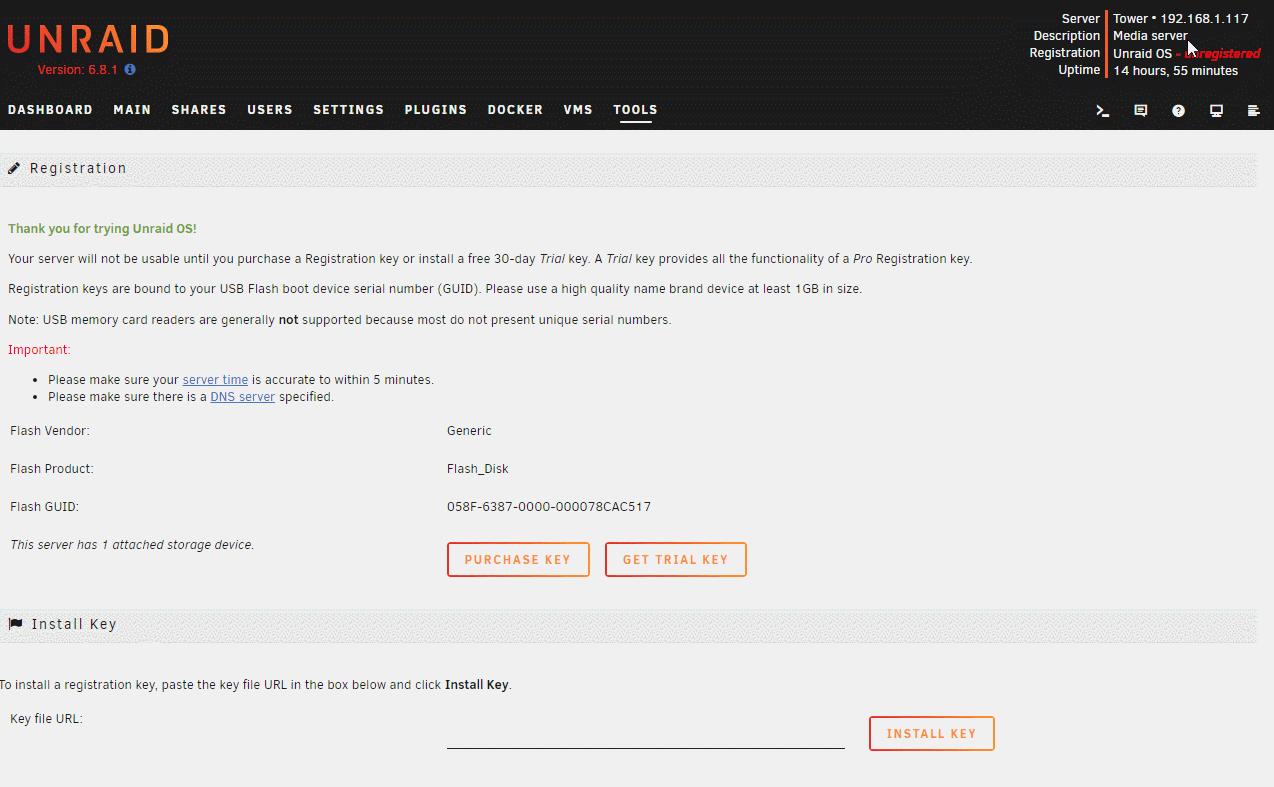Click the info monitor icon
The height and width of the screenshot is (787, 1274).
coord(1216,111)
